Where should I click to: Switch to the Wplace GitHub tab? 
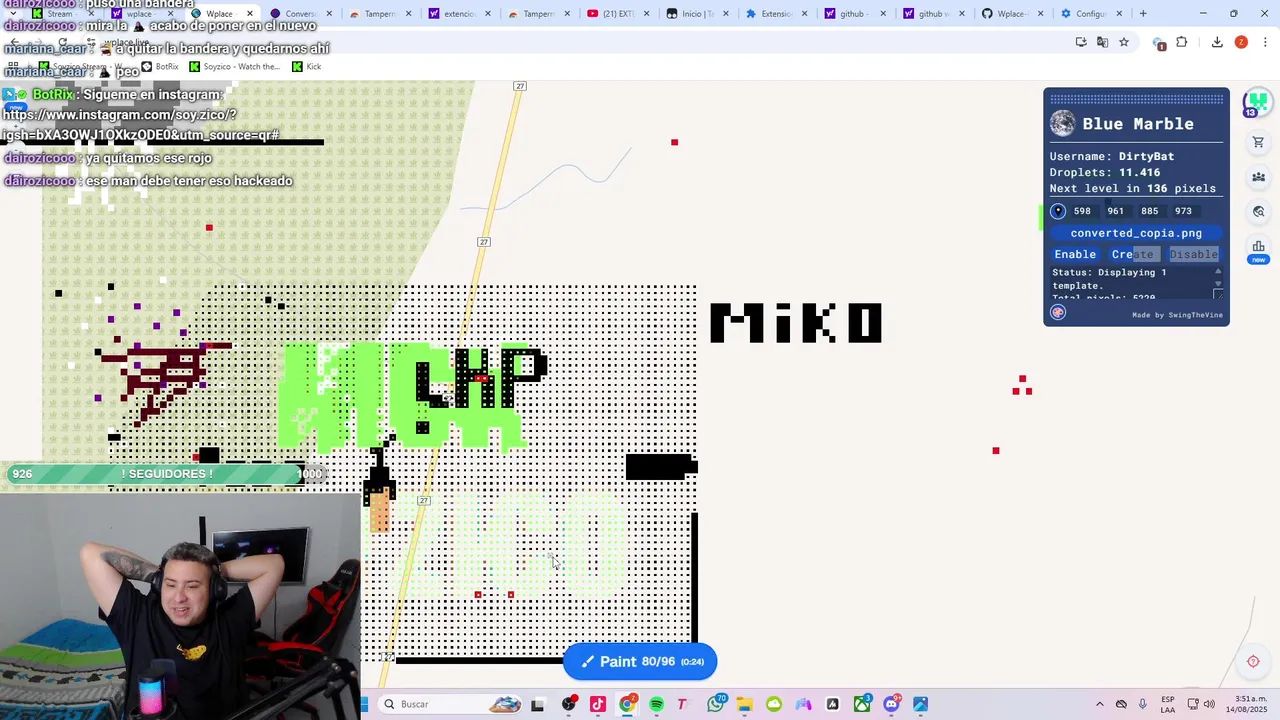[x=1010, y=14]
